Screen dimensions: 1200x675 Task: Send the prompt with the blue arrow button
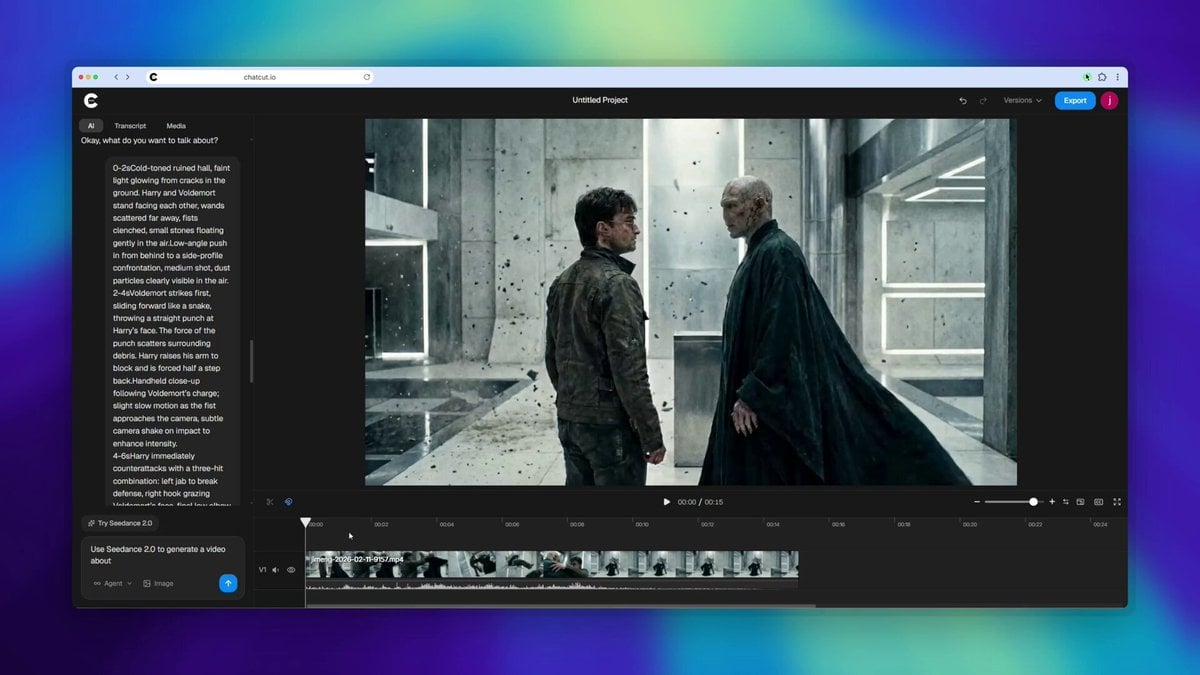(x=228, y=584)
